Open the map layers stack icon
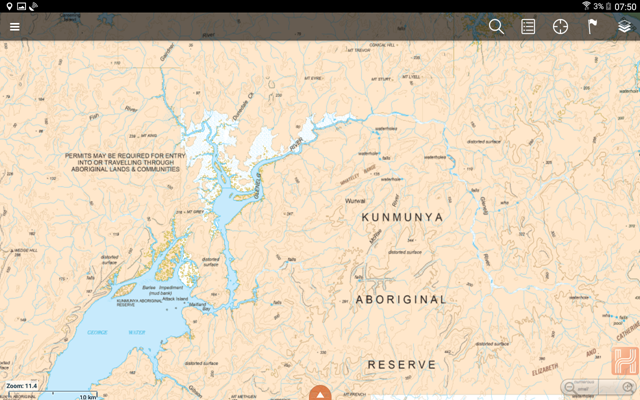640x400 pixels. 624,27
